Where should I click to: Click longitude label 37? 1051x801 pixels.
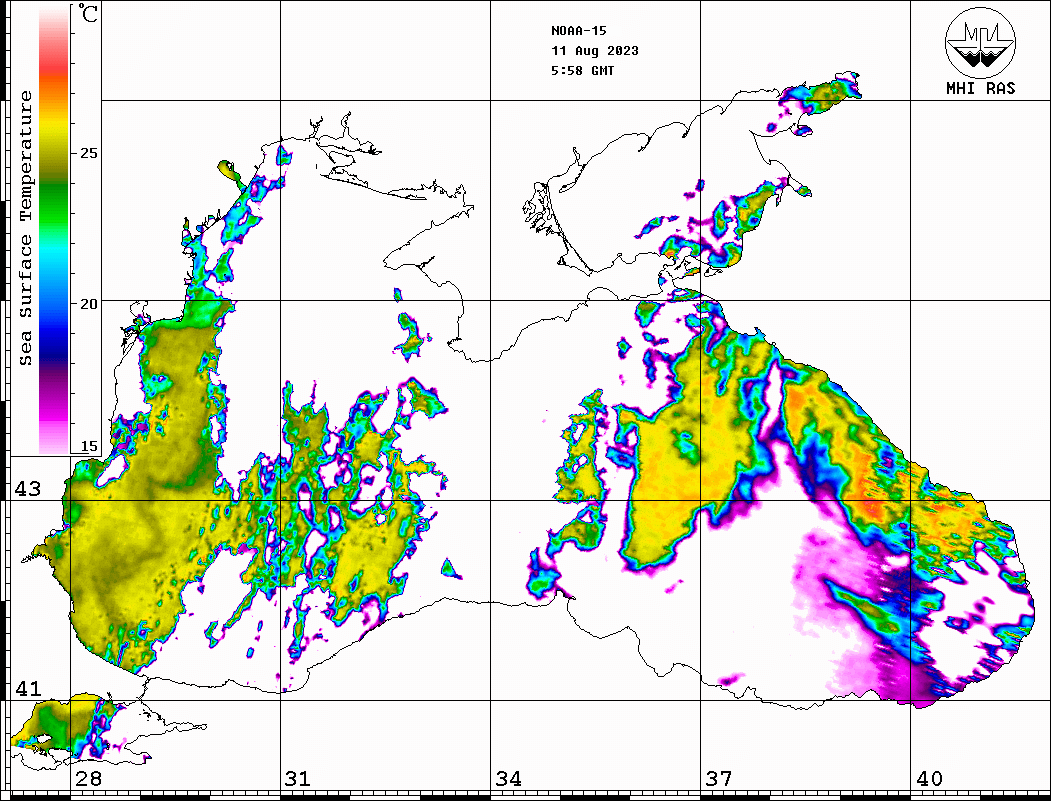pyautogui.click(x=719, y=779)
